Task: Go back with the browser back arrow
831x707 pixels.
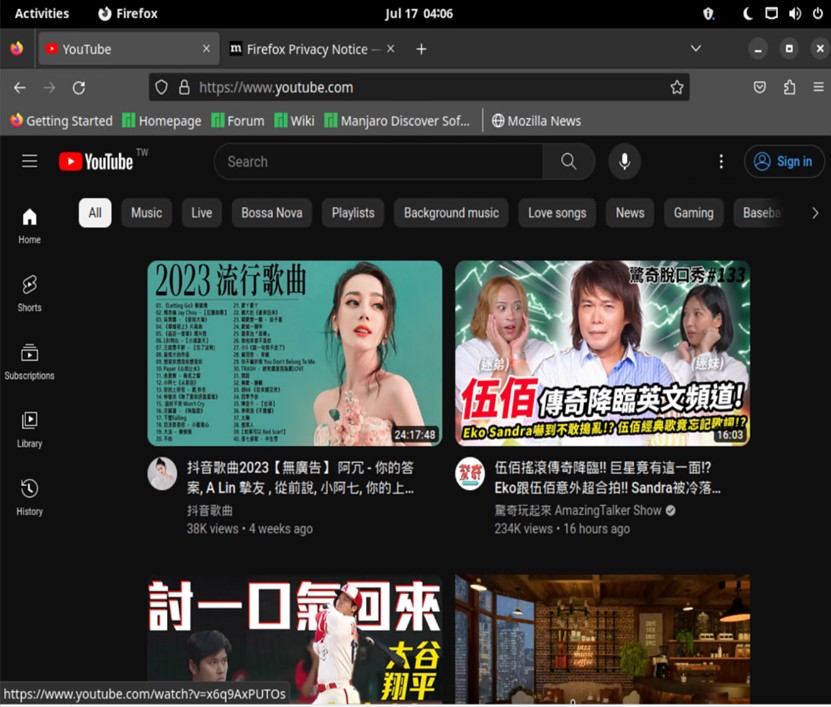Action: 20,87
